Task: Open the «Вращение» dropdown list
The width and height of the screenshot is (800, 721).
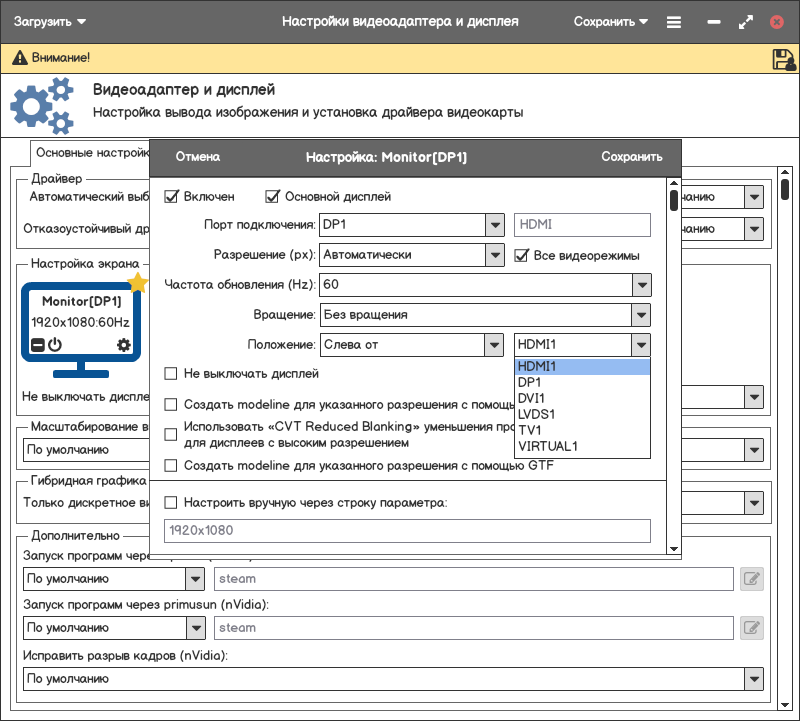Action: pos(641,315)
